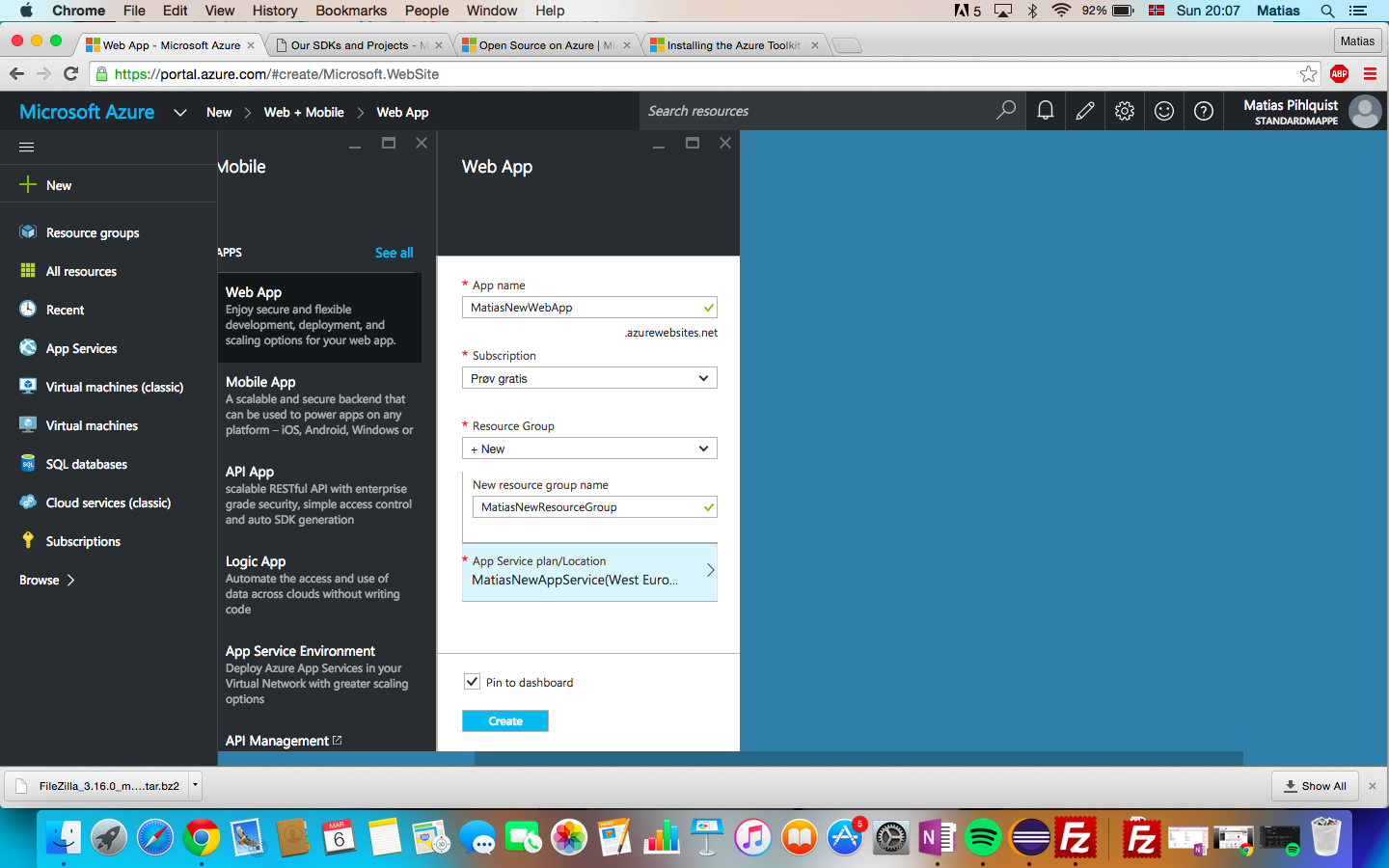Click the pencil edit dashboard icon
This screenshot has width=1389, height=868.
[x=1085, y=111]
